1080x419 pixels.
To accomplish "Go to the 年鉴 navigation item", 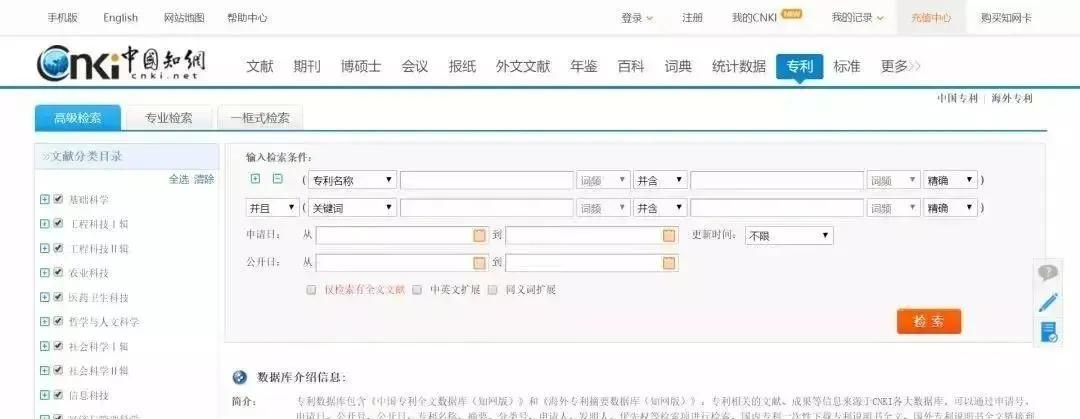I will [584, 67].
